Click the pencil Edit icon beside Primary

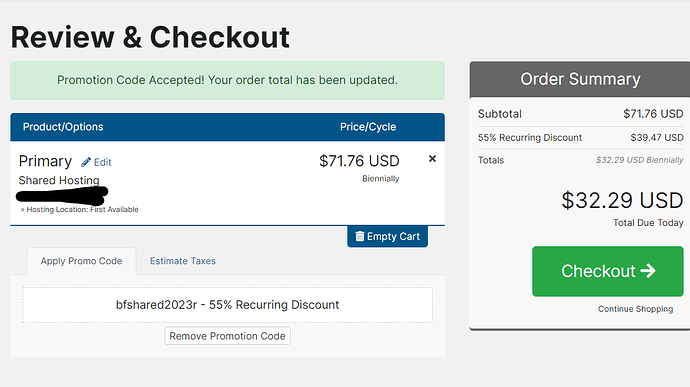tap(86, 162)
